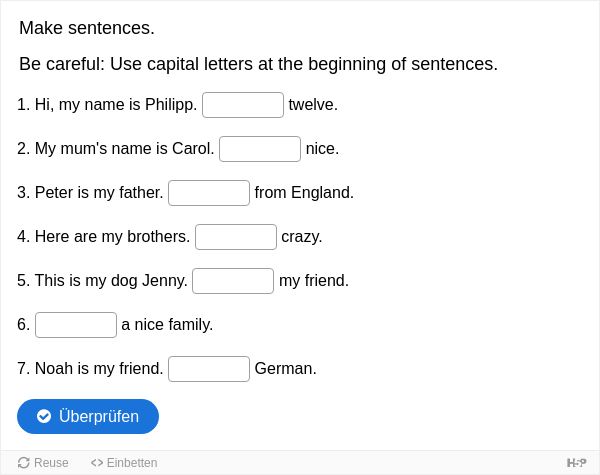This screenshot has width=600, height=475.
Task: Click the Überprüfen button label
Action: (x=99, y=416)
